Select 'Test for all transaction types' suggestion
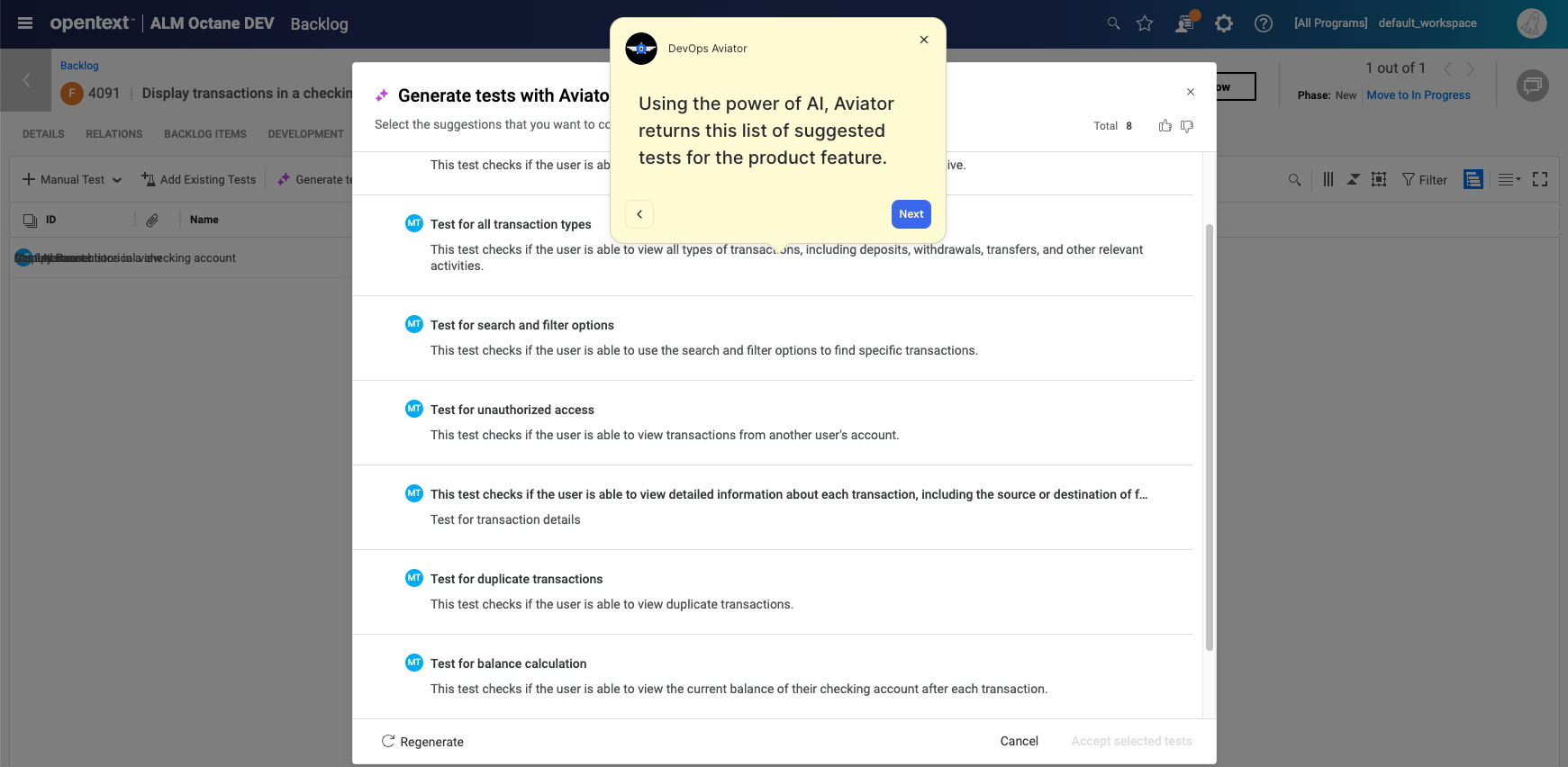Image resolution: width=1568 pixels, height=767 pixels. pos(773,245)
